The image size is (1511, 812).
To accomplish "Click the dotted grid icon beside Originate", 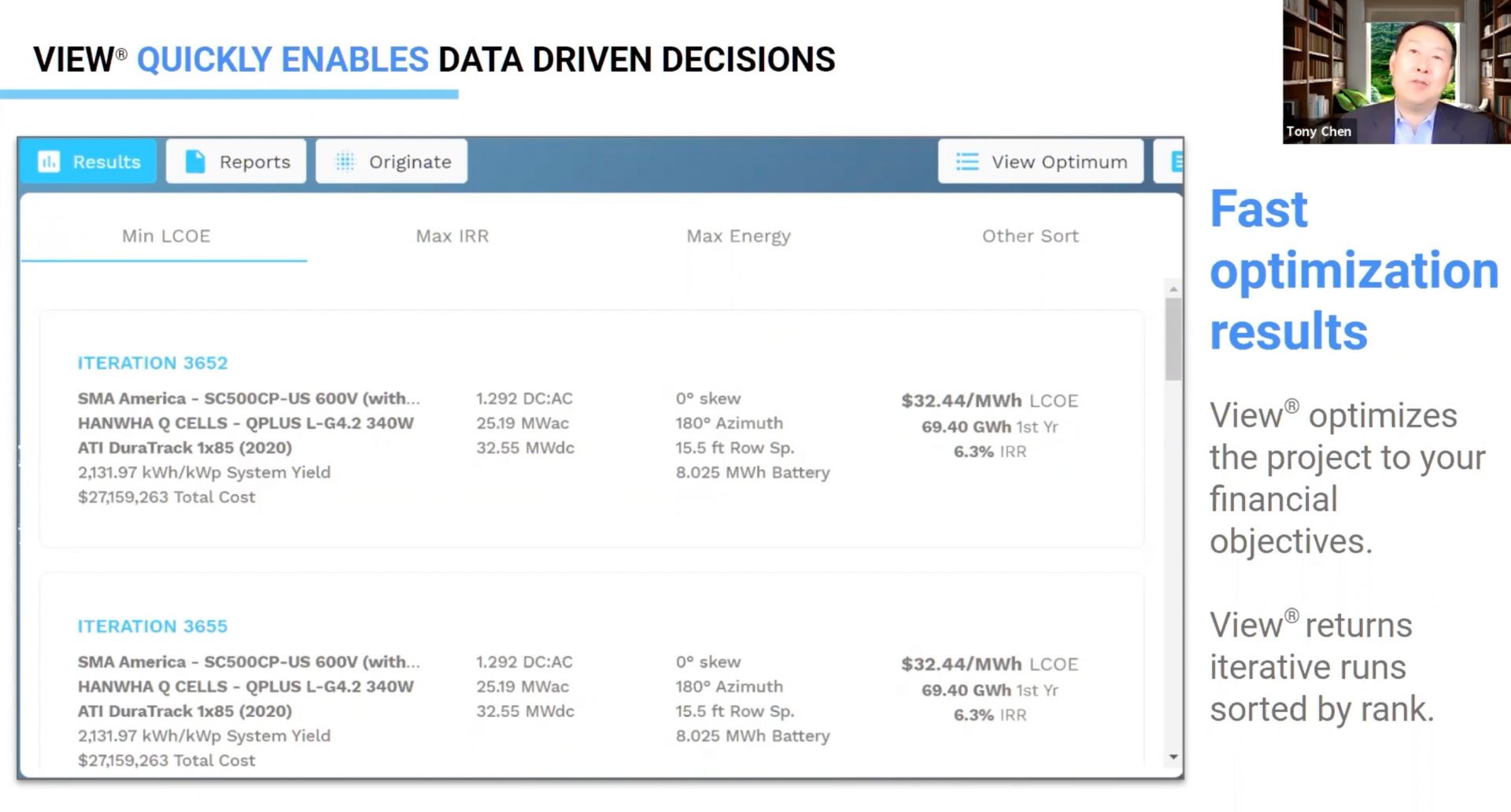I will click(x=345, y=161).
